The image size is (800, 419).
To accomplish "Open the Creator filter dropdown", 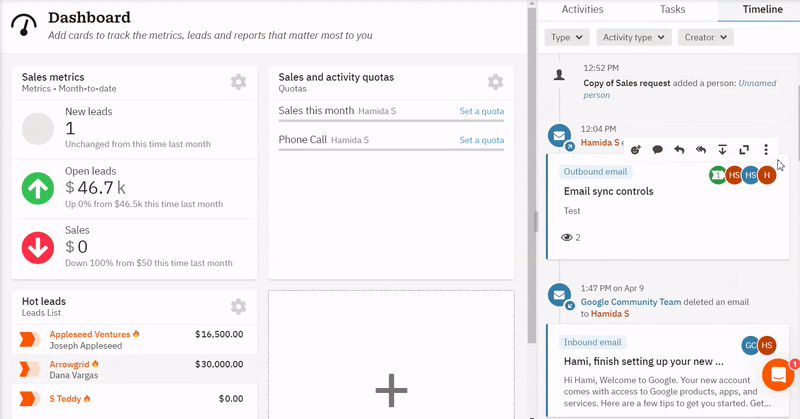I will 706,37.
